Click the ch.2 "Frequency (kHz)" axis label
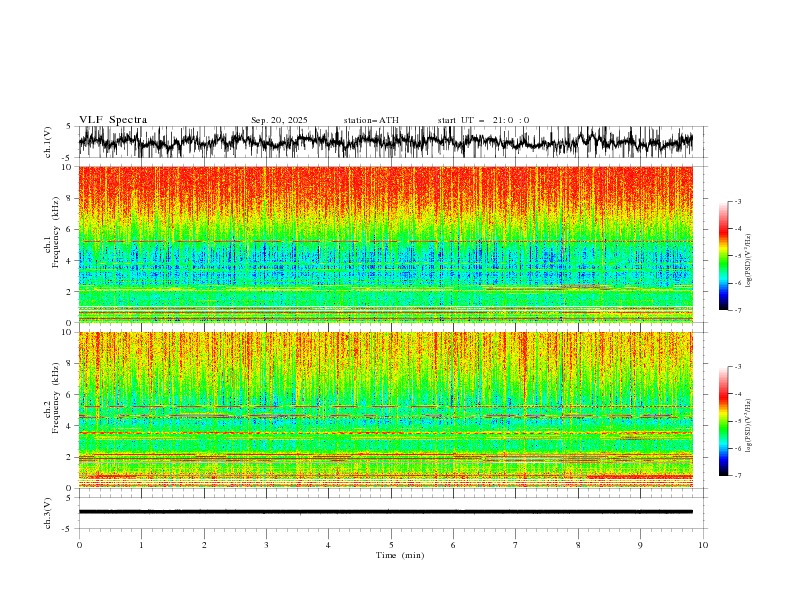The width and height of the screenshot is (792, 612). (56, 397)
